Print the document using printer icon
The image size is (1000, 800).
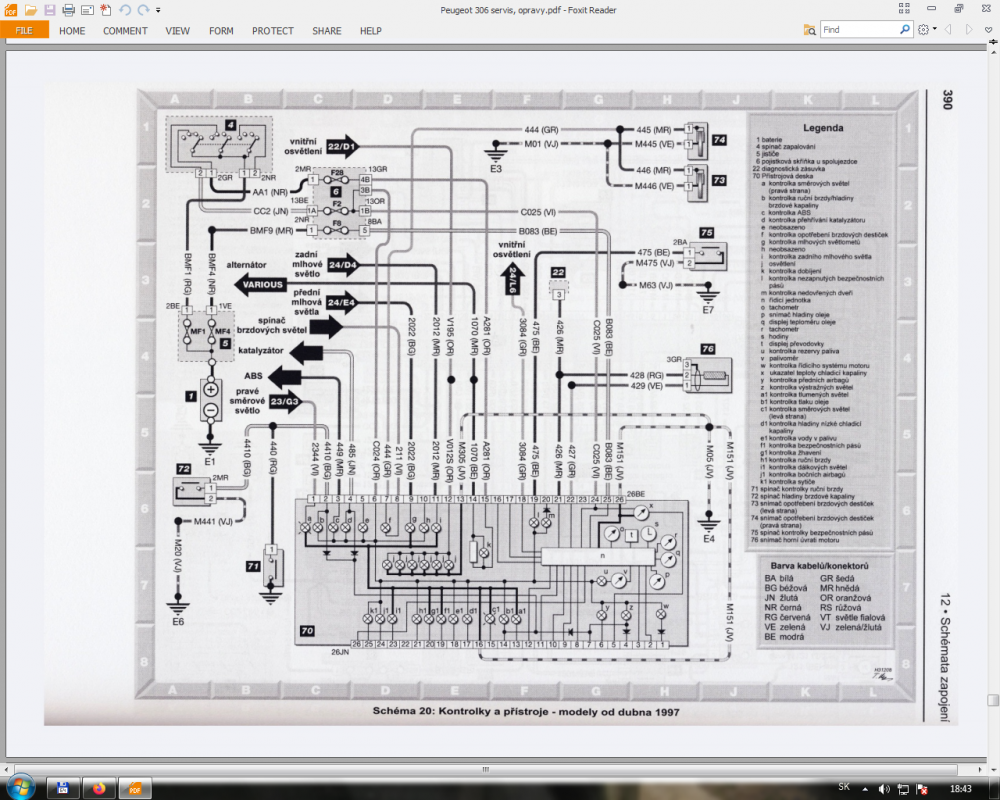point(68,10)
